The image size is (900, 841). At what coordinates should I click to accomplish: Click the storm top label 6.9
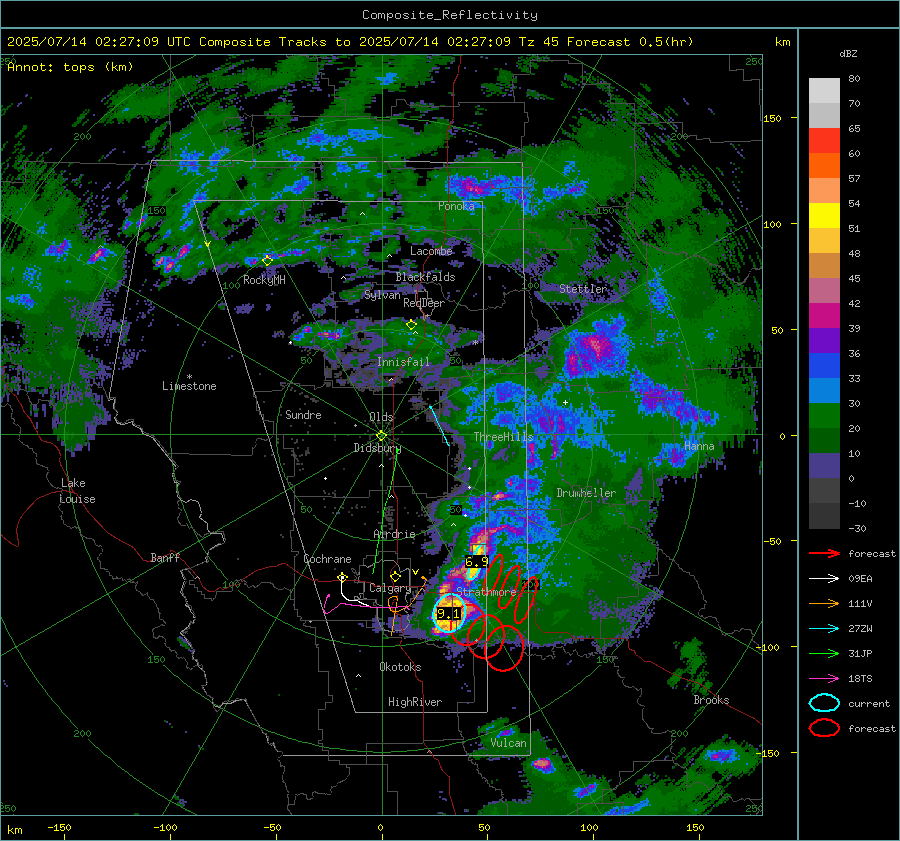pyautogui.click(x=476, y=561)
